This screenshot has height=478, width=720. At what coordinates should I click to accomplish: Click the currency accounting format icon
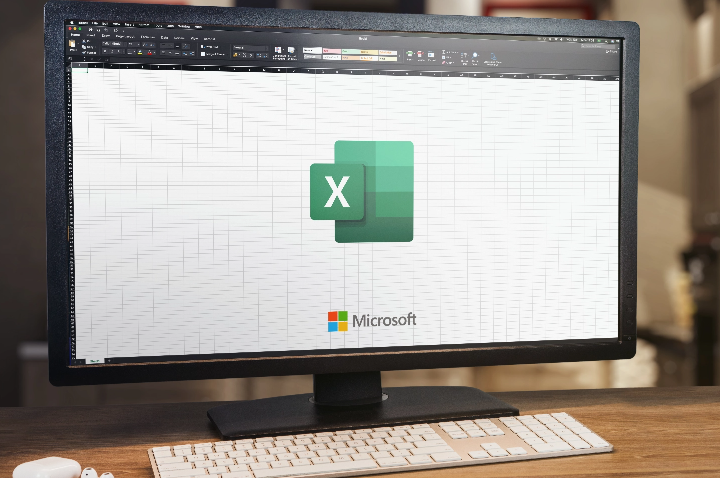(235, 55)
